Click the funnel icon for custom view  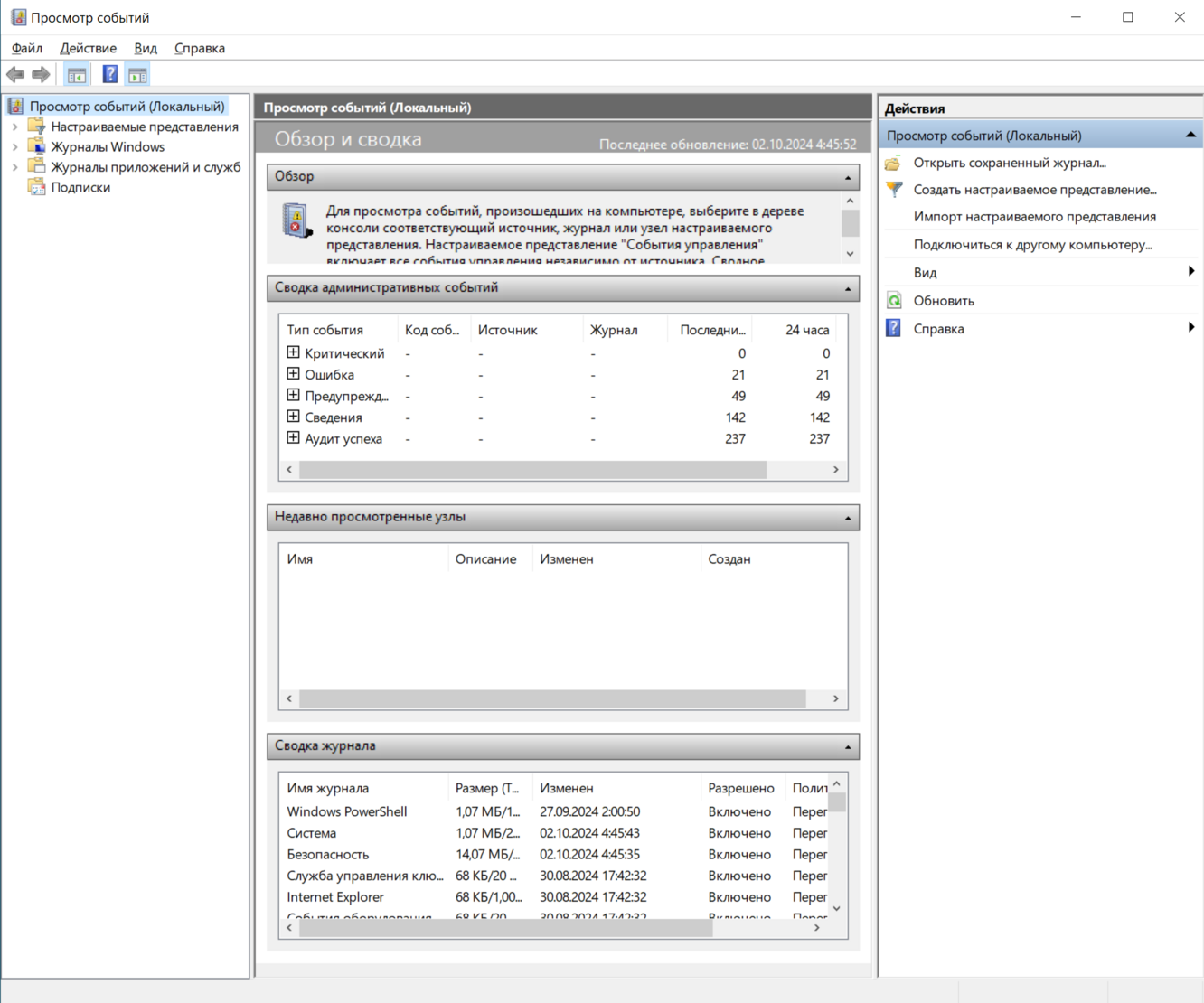[894, 190]
